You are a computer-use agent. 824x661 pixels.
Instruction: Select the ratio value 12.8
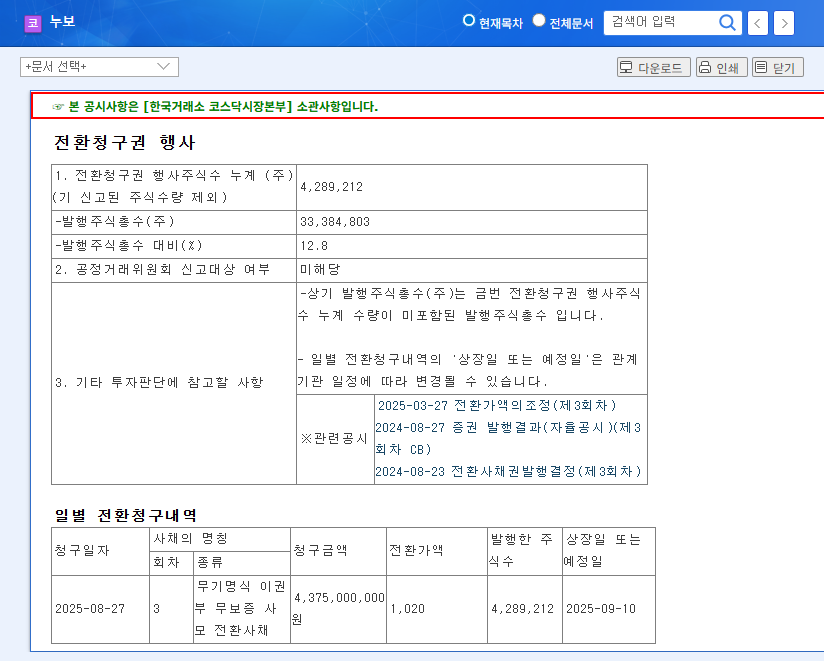(x=314, y=245)
